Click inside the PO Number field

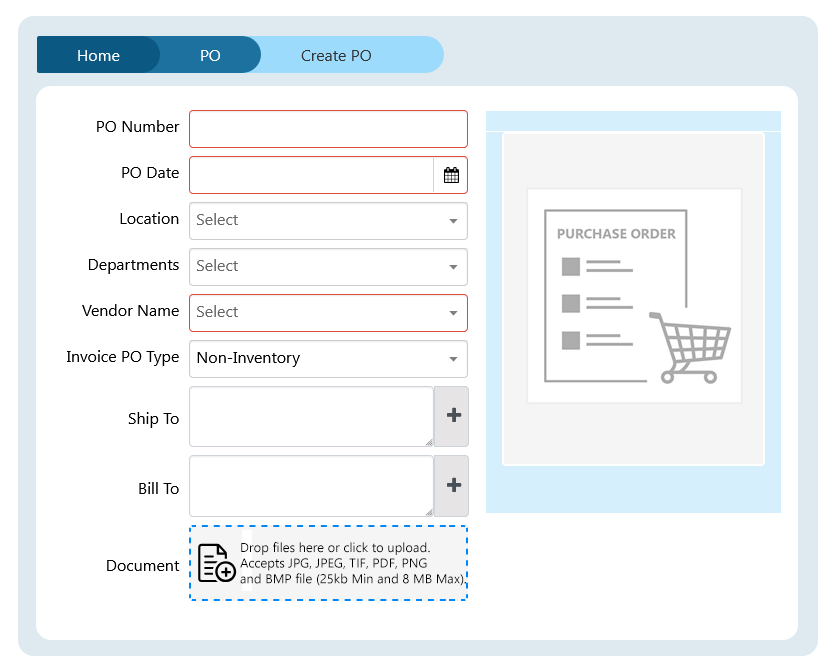pos(328,129)
